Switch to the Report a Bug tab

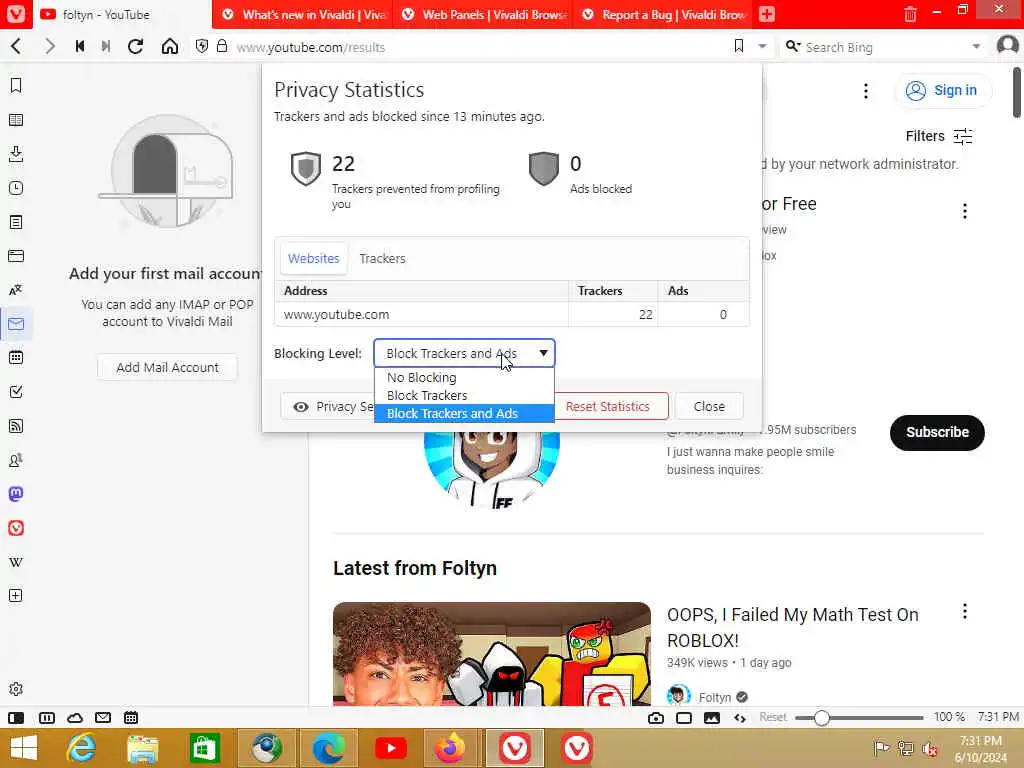click(x=663, y=14)
